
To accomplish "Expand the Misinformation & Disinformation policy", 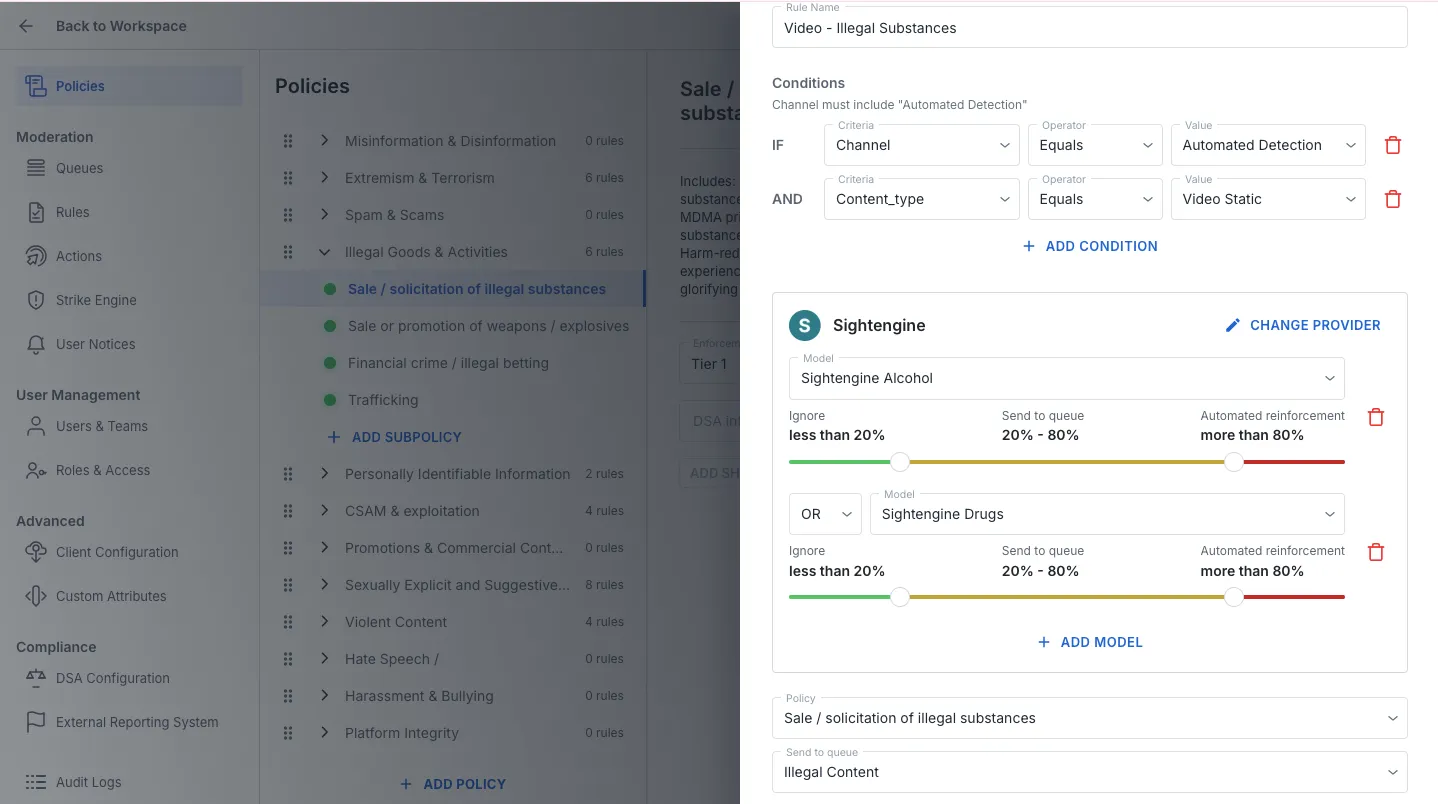I will [324, 141].
